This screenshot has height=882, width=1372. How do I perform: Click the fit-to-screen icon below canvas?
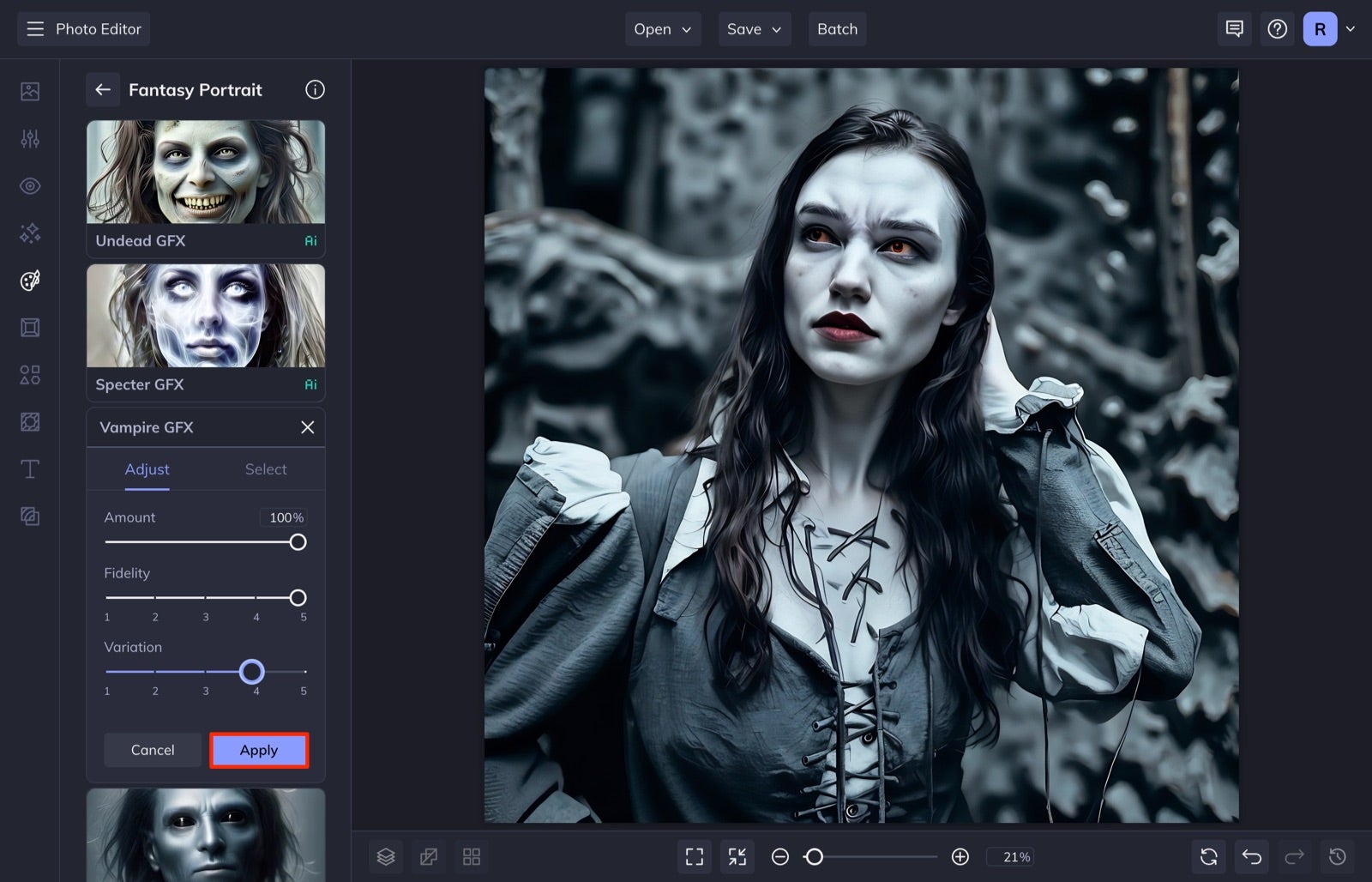[694, 855]
